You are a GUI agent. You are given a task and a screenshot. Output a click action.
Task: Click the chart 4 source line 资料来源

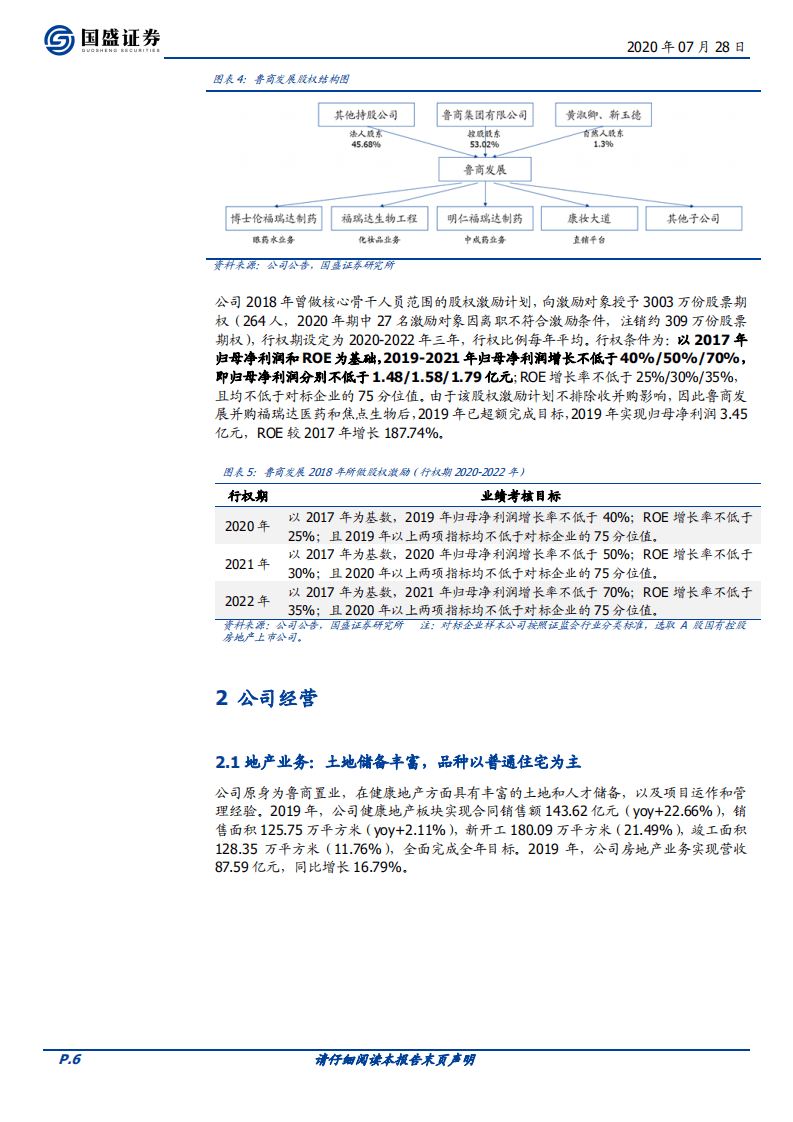coord(304,265)
